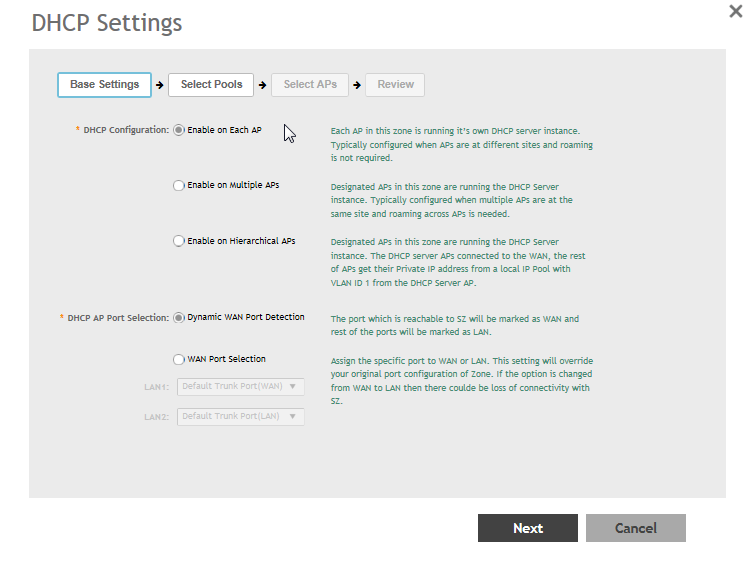Screen dimensions: 752x562
Task: Go to the Select Pools step
Action: pyautogui.click(x=211, y=85)
